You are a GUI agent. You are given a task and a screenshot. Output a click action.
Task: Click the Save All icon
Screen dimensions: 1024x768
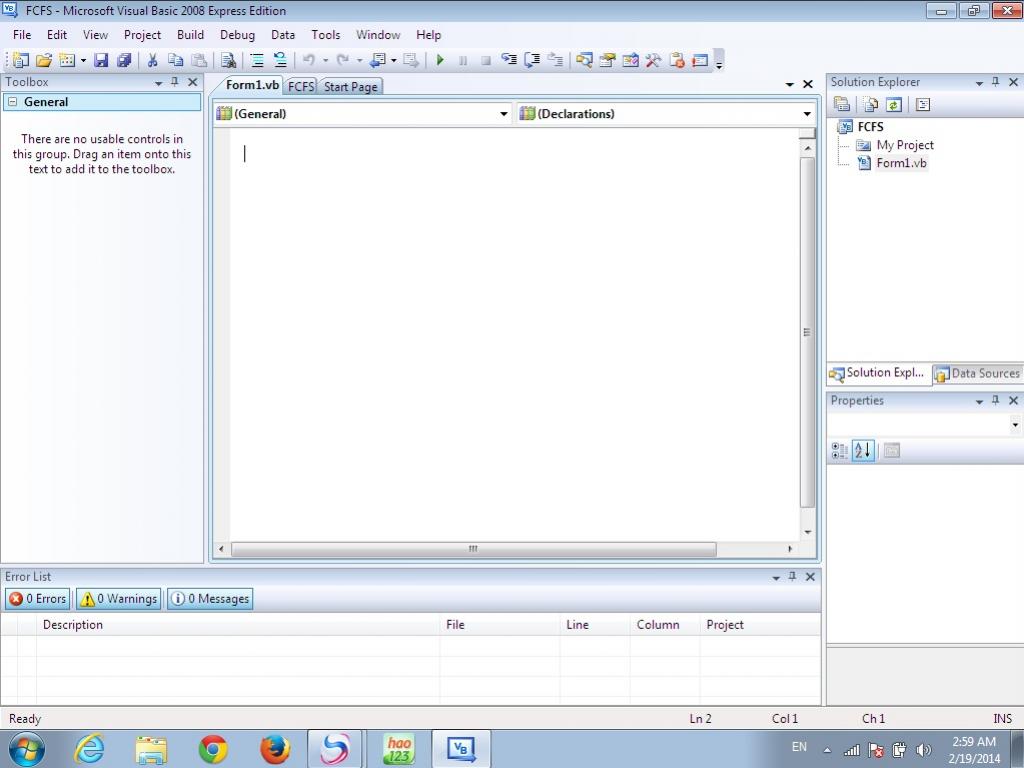pos(124,60)
